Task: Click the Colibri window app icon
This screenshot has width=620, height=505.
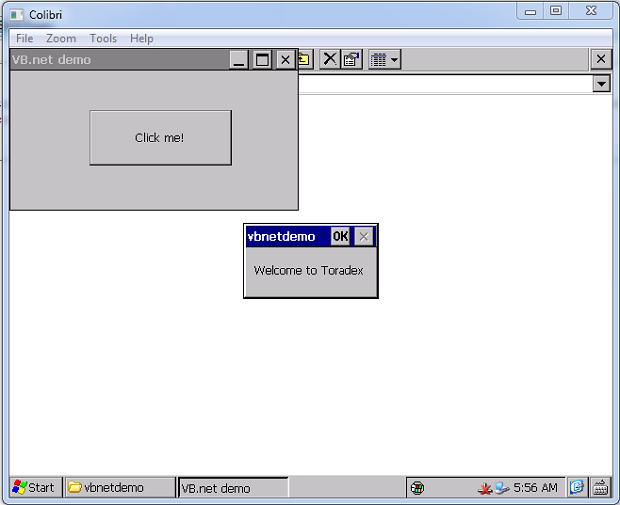Action: point(16,15)
